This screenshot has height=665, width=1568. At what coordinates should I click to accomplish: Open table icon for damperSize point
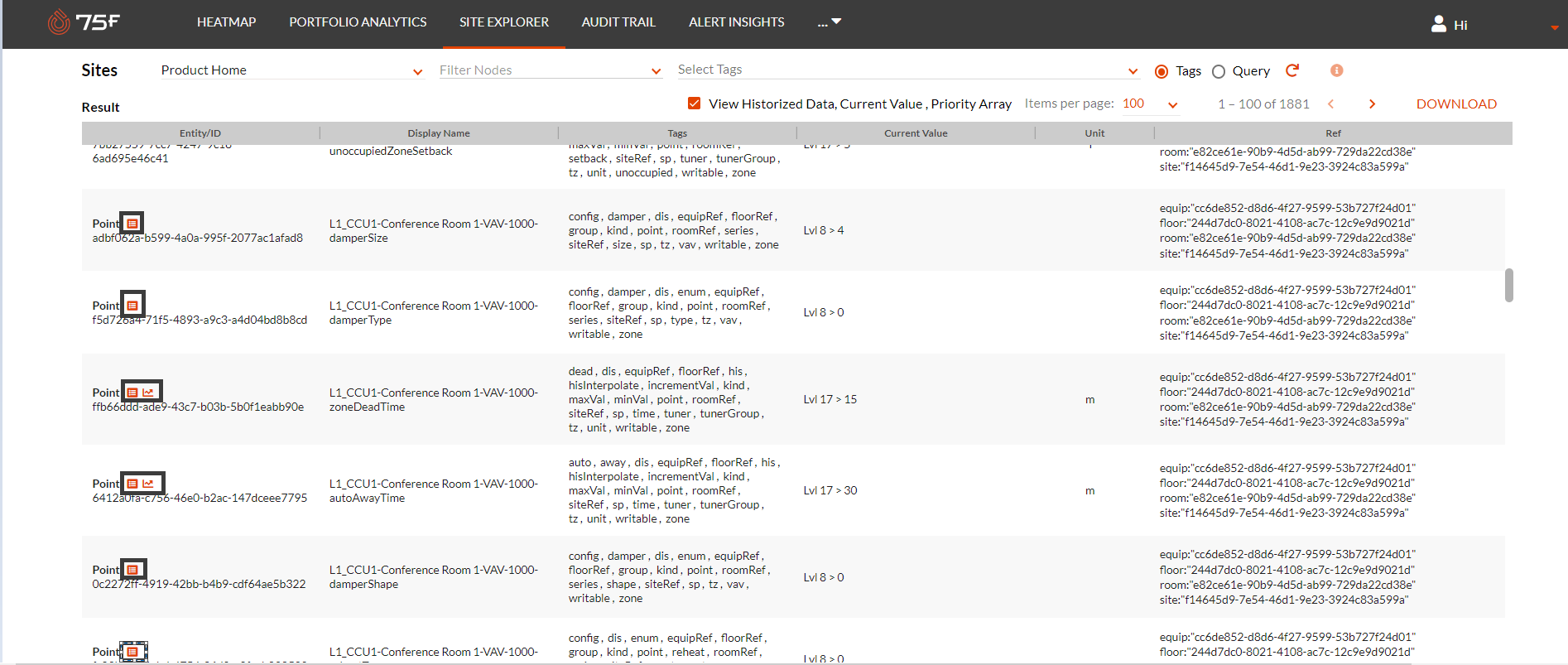(x=132, y=224)
